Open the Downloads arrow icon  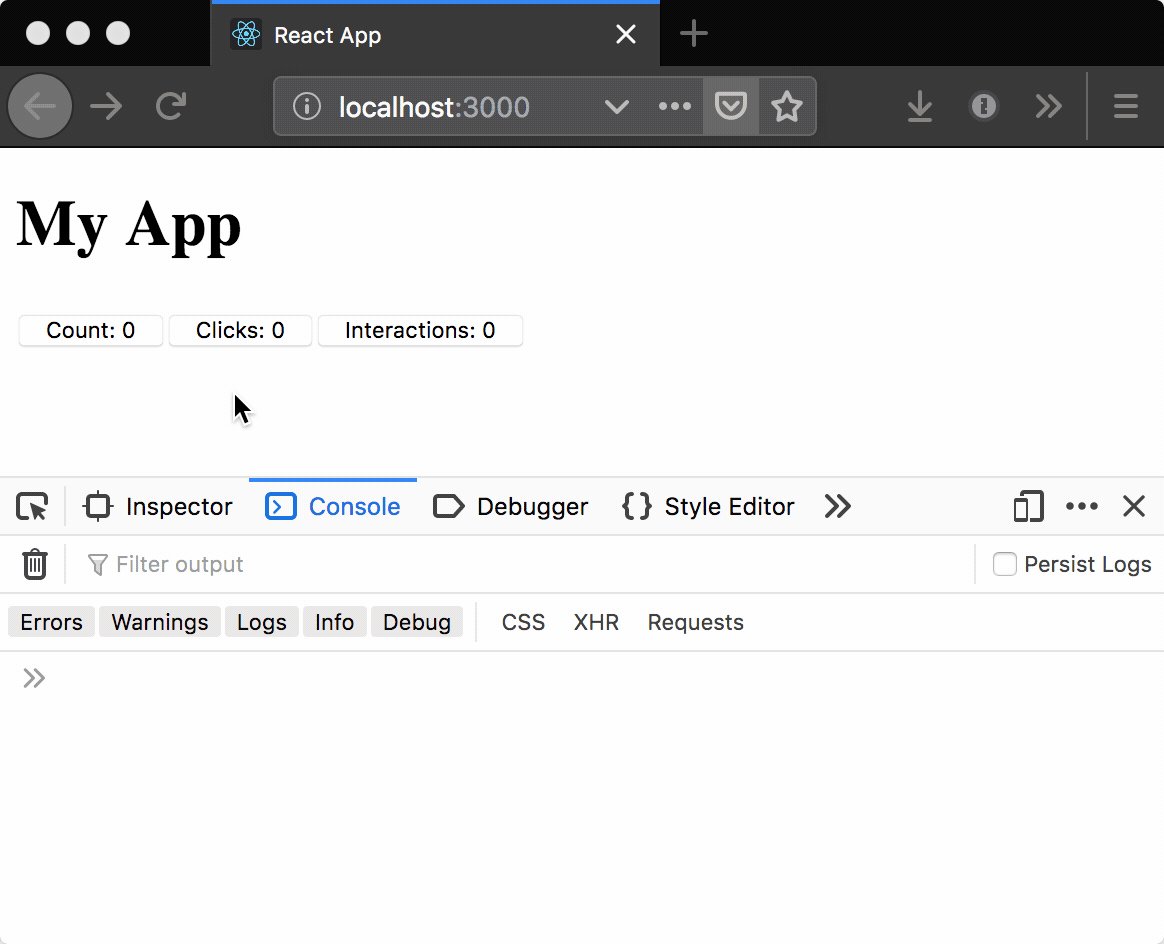coord(920,106)
